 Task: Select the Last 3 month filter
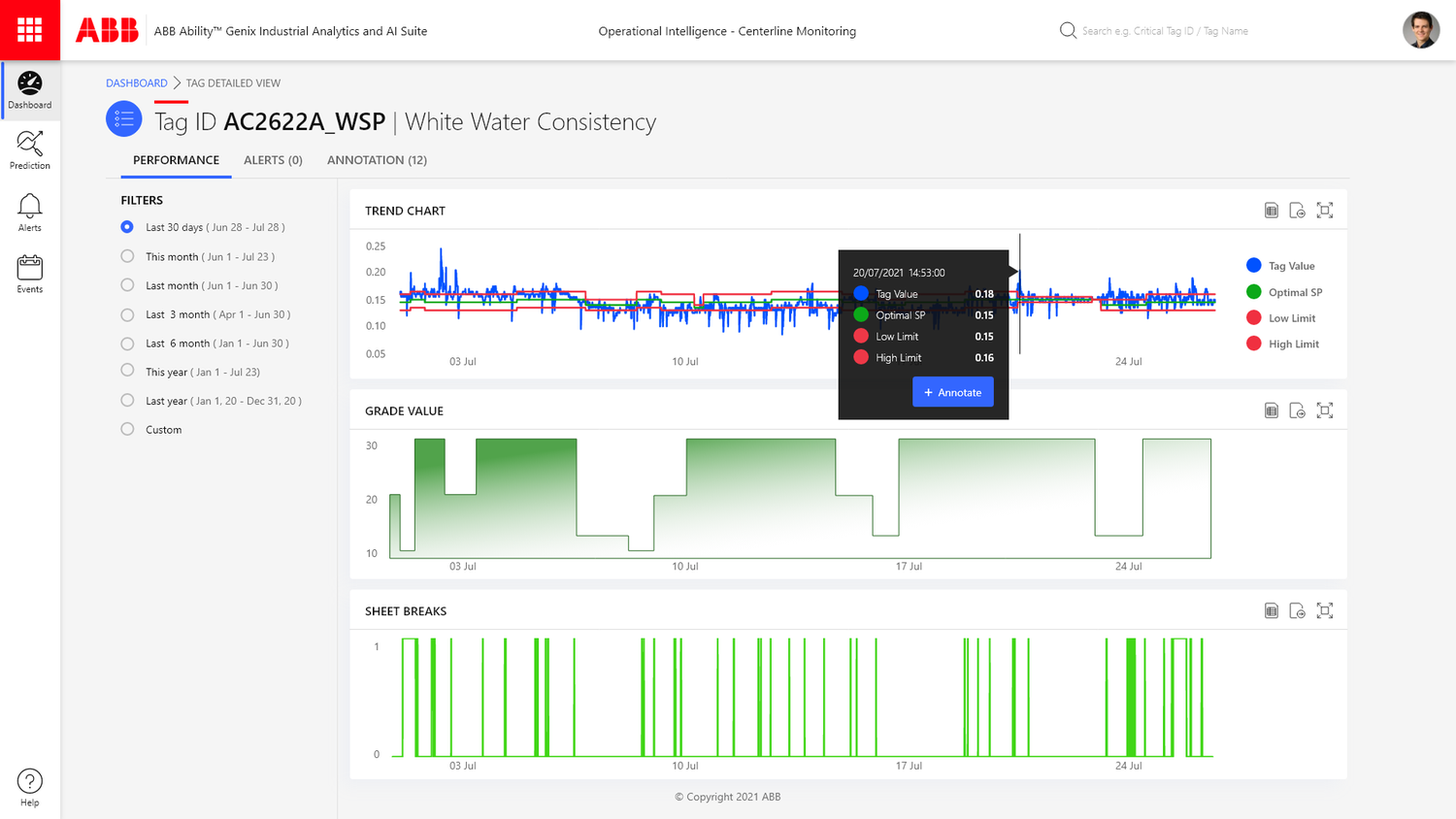(x=126, y=313)
